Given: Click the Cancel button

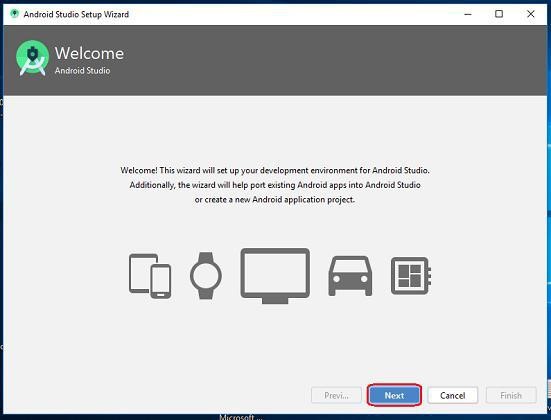Looking at the screenshot, I should click(453, 395).
